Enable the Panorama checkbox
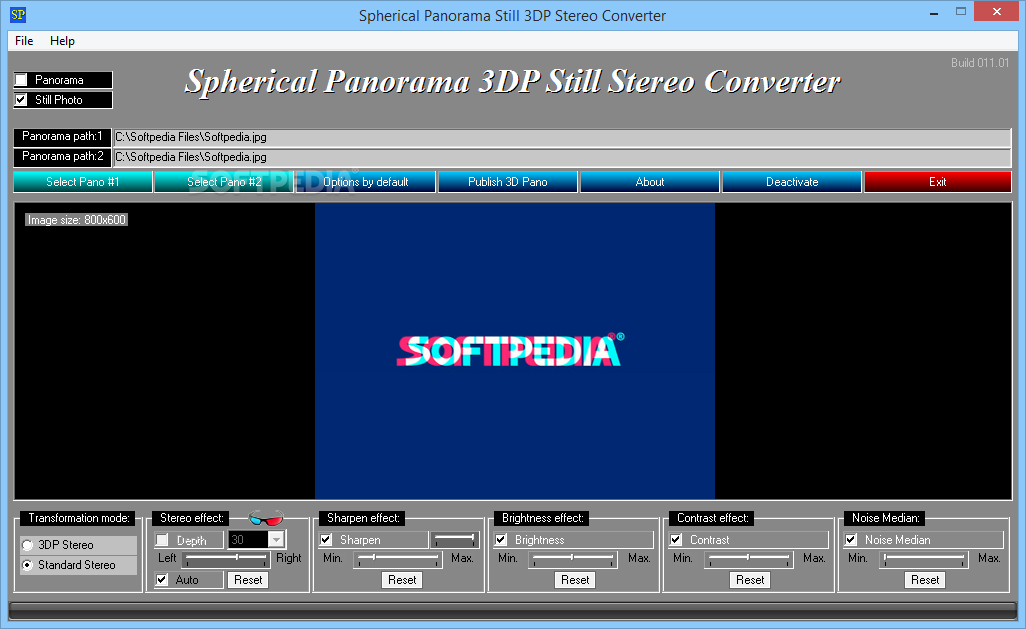Image resolution: width=1026 pixels, height=629 pixels. point(22,80)
